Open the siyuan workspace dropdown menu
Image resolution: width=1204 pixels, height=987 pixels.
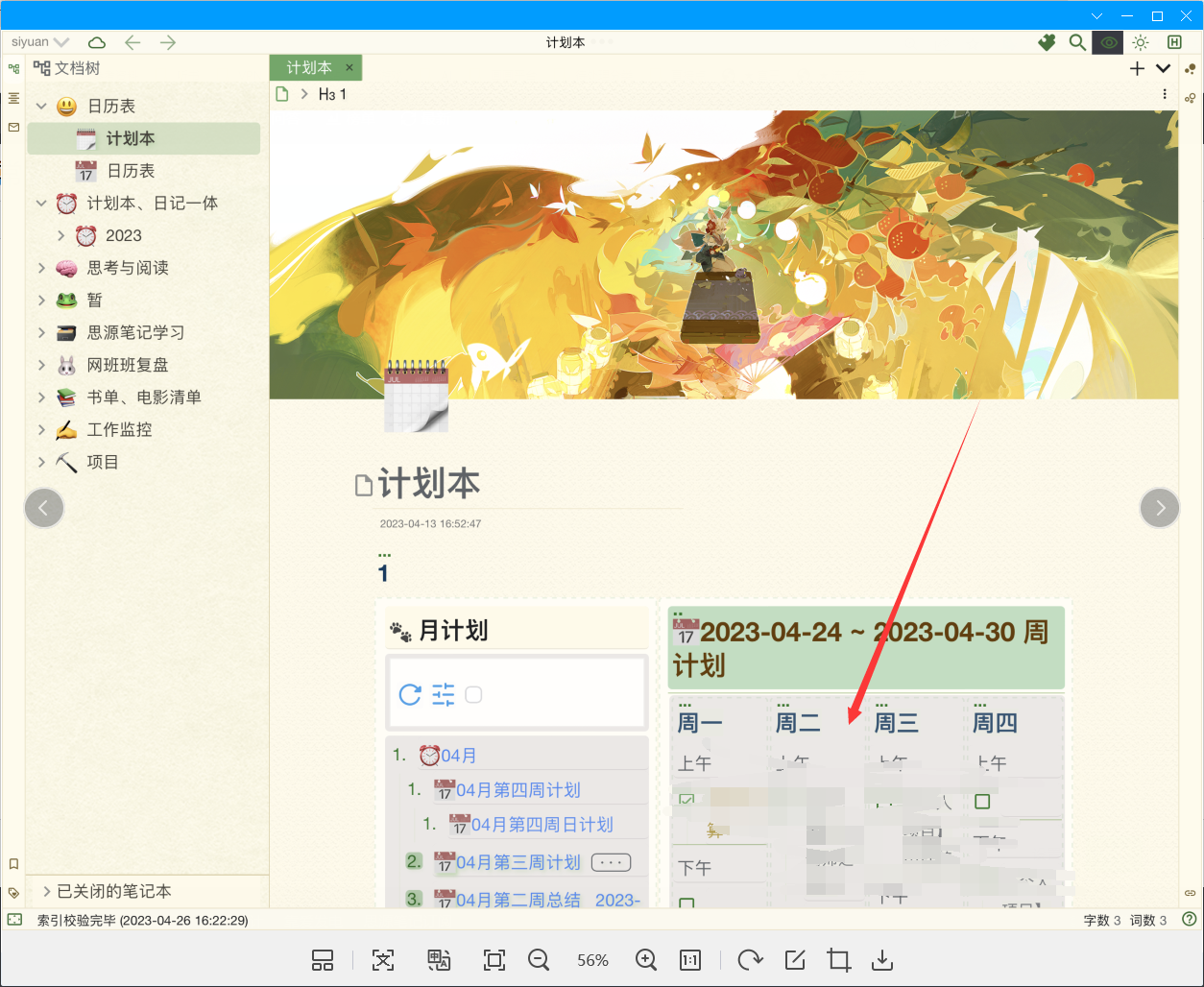(40, 42)
